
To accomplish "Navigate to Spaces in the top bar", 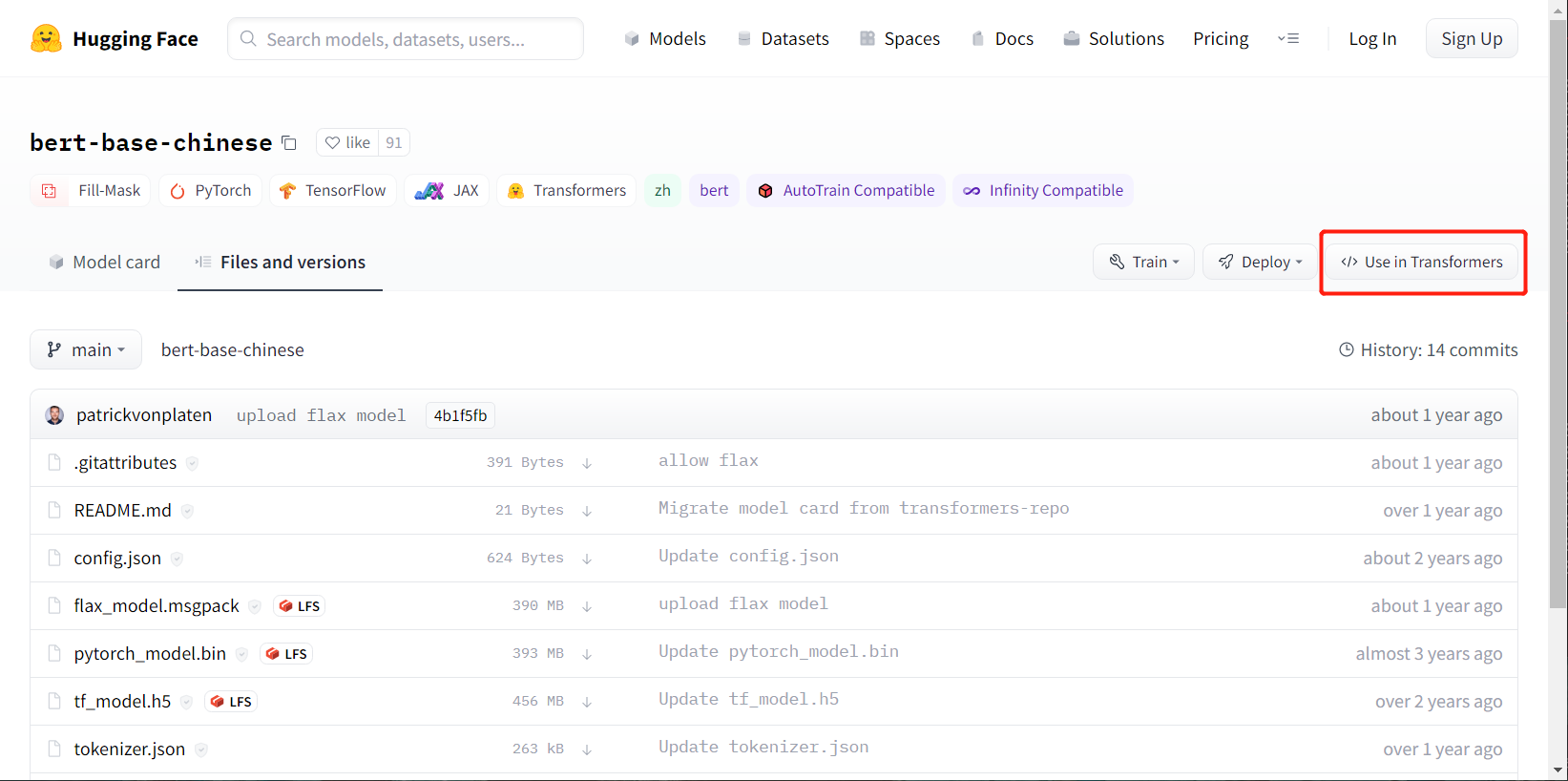I will (x=900, y=38).
